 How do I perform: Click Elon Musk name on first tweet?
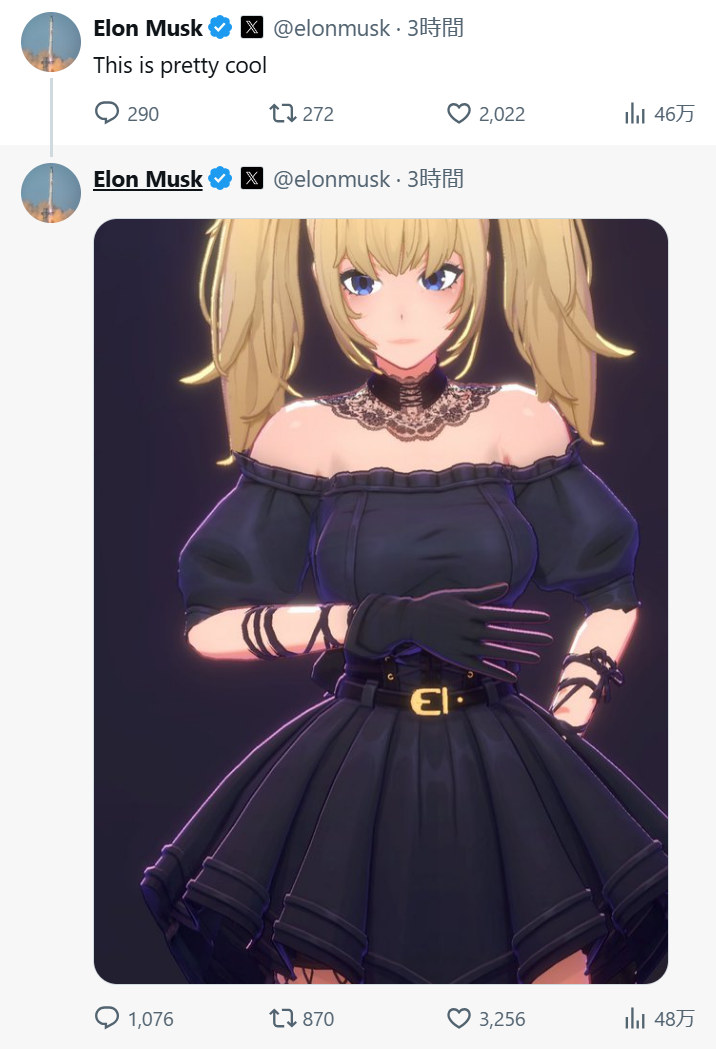148,28
